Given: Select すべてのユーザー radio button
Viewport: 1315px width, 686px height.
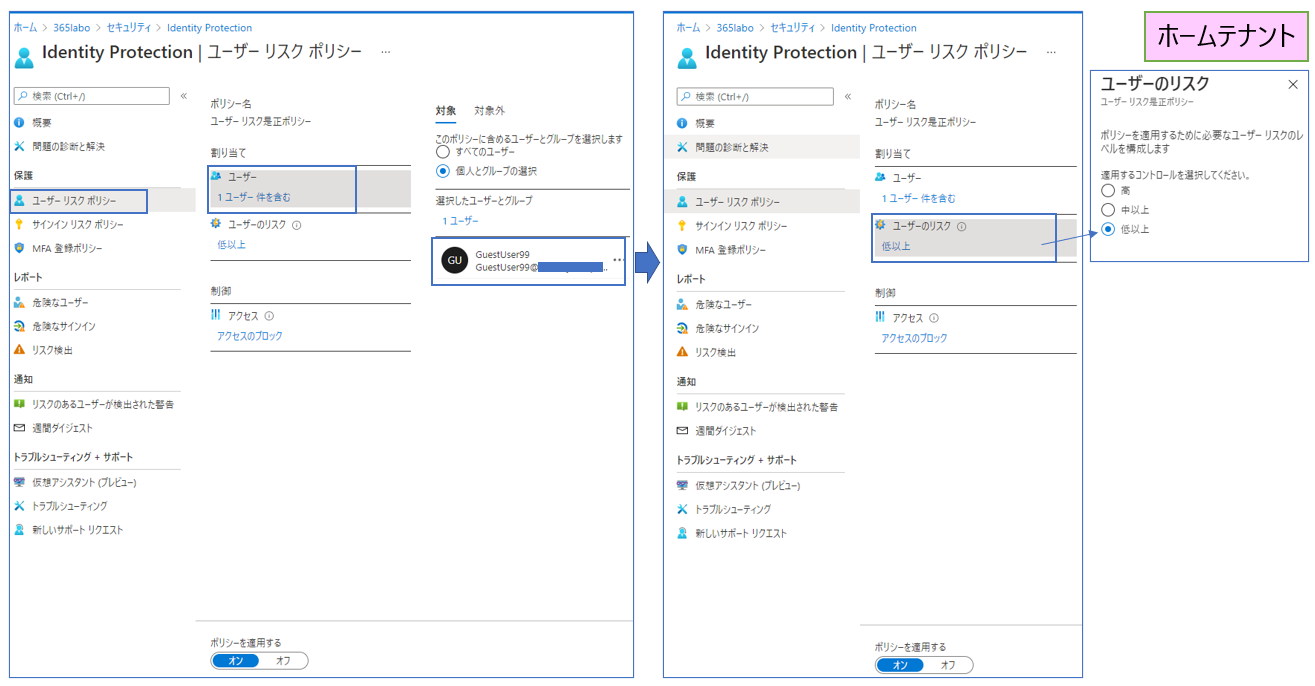Looking at the screenshot, I should [443, 152].
